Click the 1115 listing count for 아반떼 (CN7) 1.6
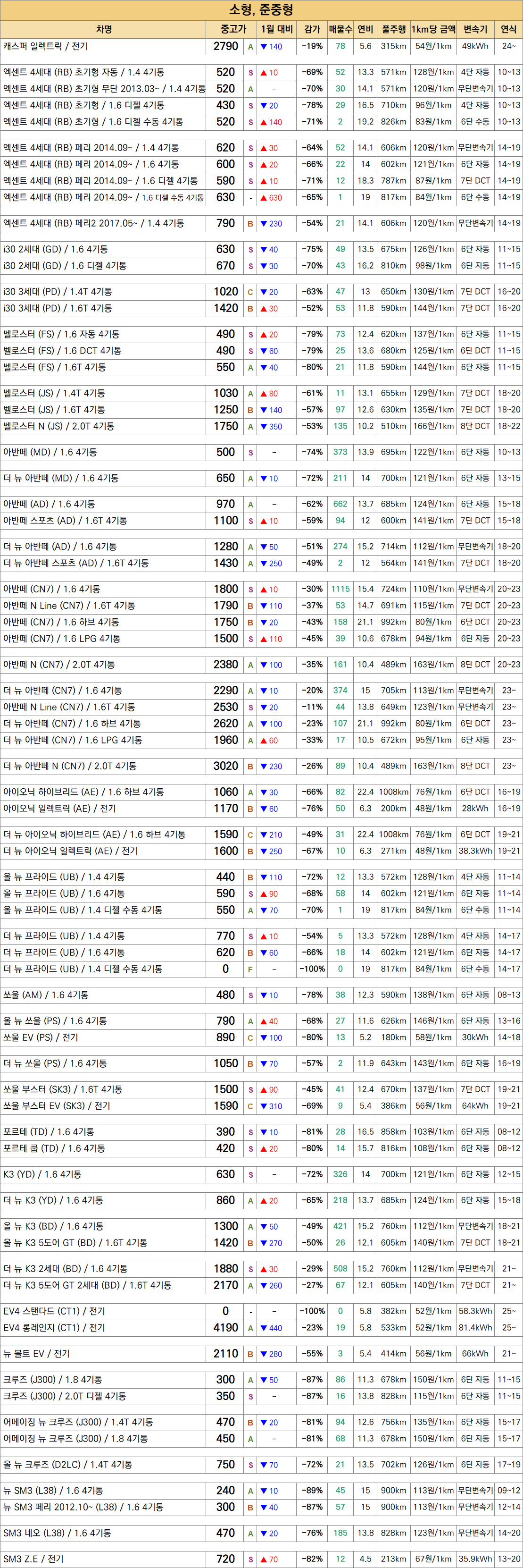Image resolution: width=523 pixels, height=1568 pixels. click(x=340, y=589)
